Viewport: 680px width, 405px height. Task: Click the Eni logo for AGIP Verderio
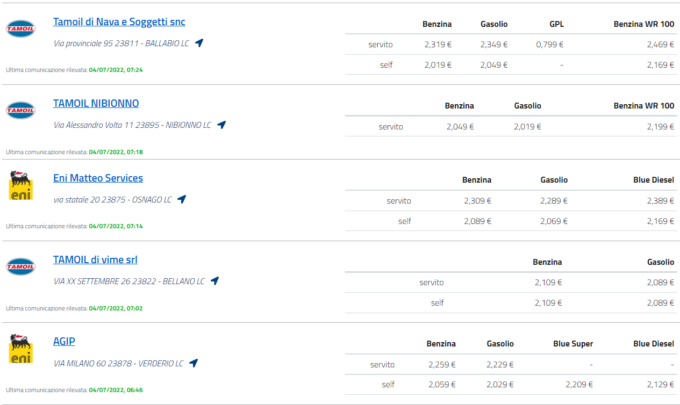[x=21, y=349]
